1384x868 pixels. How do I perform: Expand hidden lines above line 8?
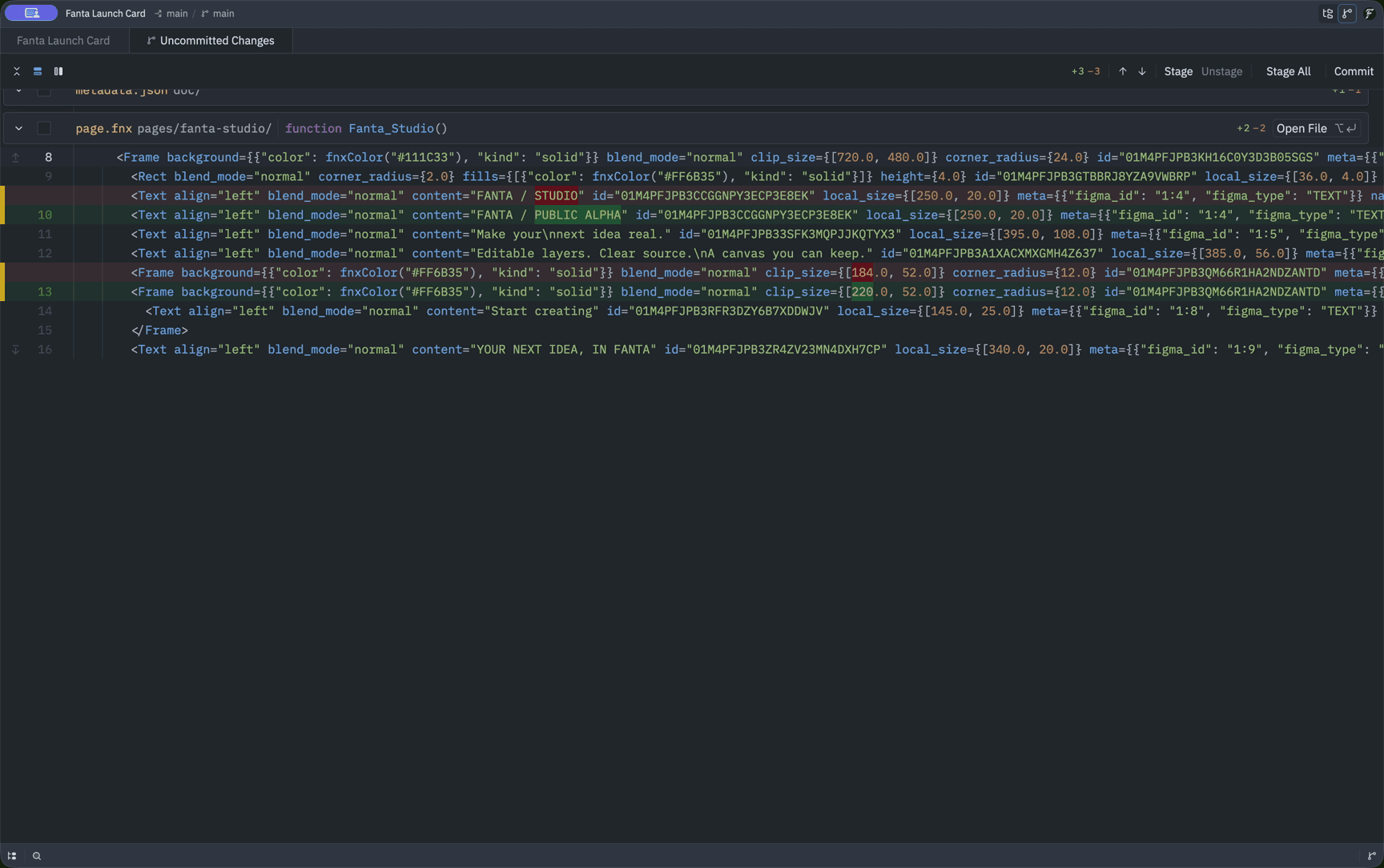[15, 158]
